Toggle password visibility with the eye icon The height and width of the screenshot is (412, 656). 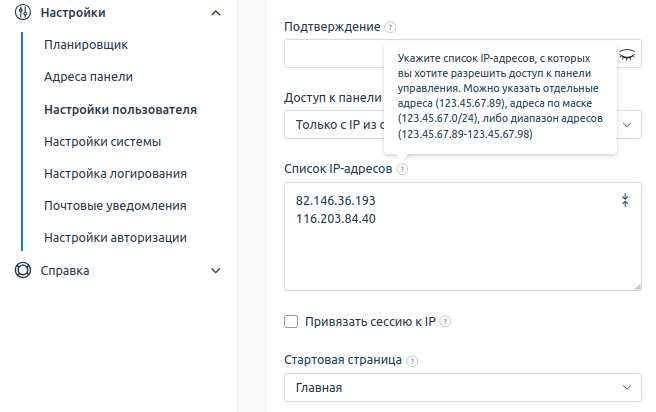click(627, 55)
